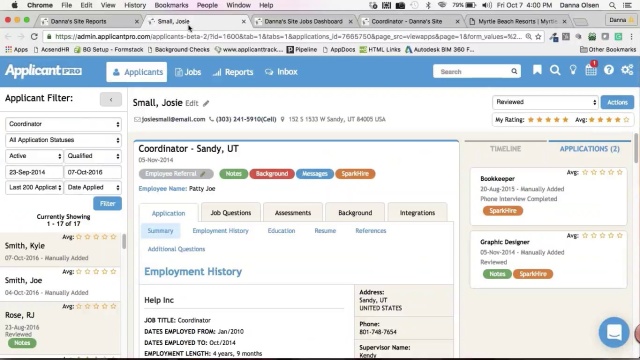Image resolution: width=640 pixels, height=360 pixels.
Task: Click the ApplicantPRO logo
Action: point(43,71)
